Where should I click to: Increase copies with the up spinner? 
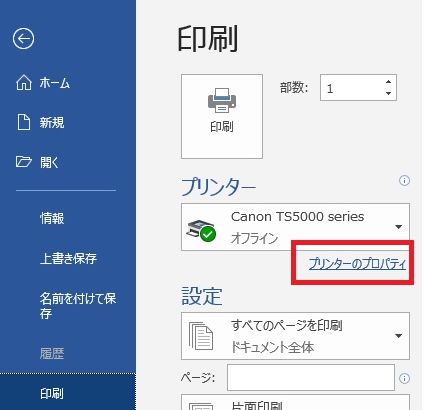[x=388, y=82]
